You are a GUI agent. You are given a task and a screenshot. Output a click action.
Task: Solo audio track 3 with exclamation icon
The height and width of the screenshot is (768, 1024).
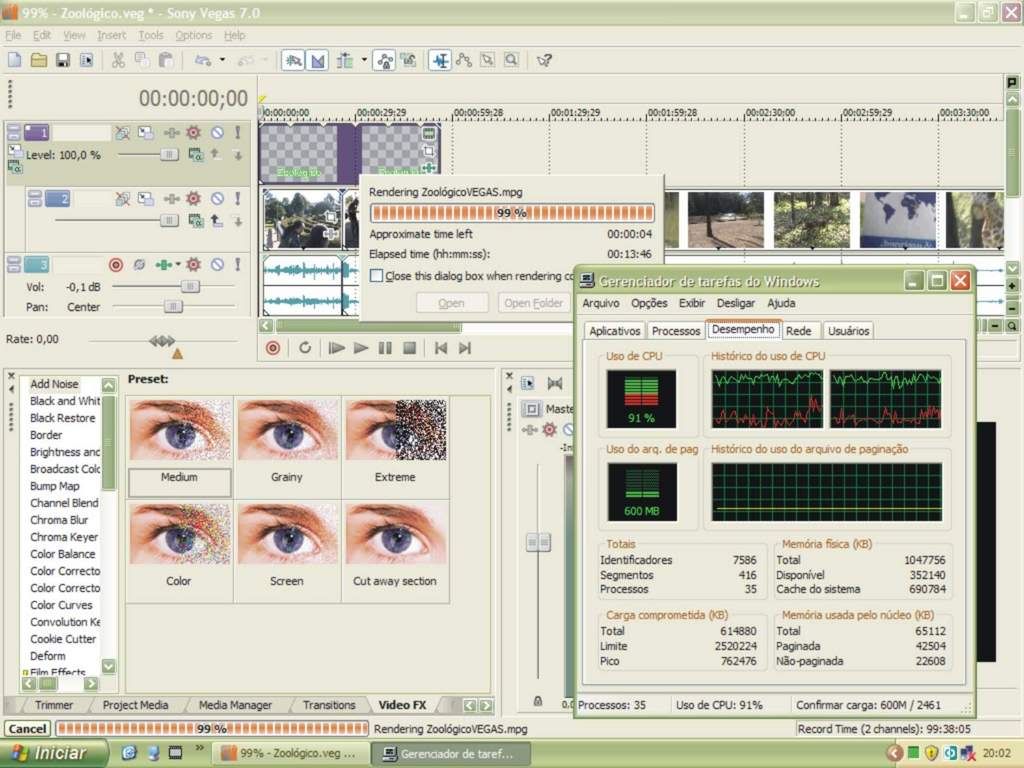coord(238,265)
